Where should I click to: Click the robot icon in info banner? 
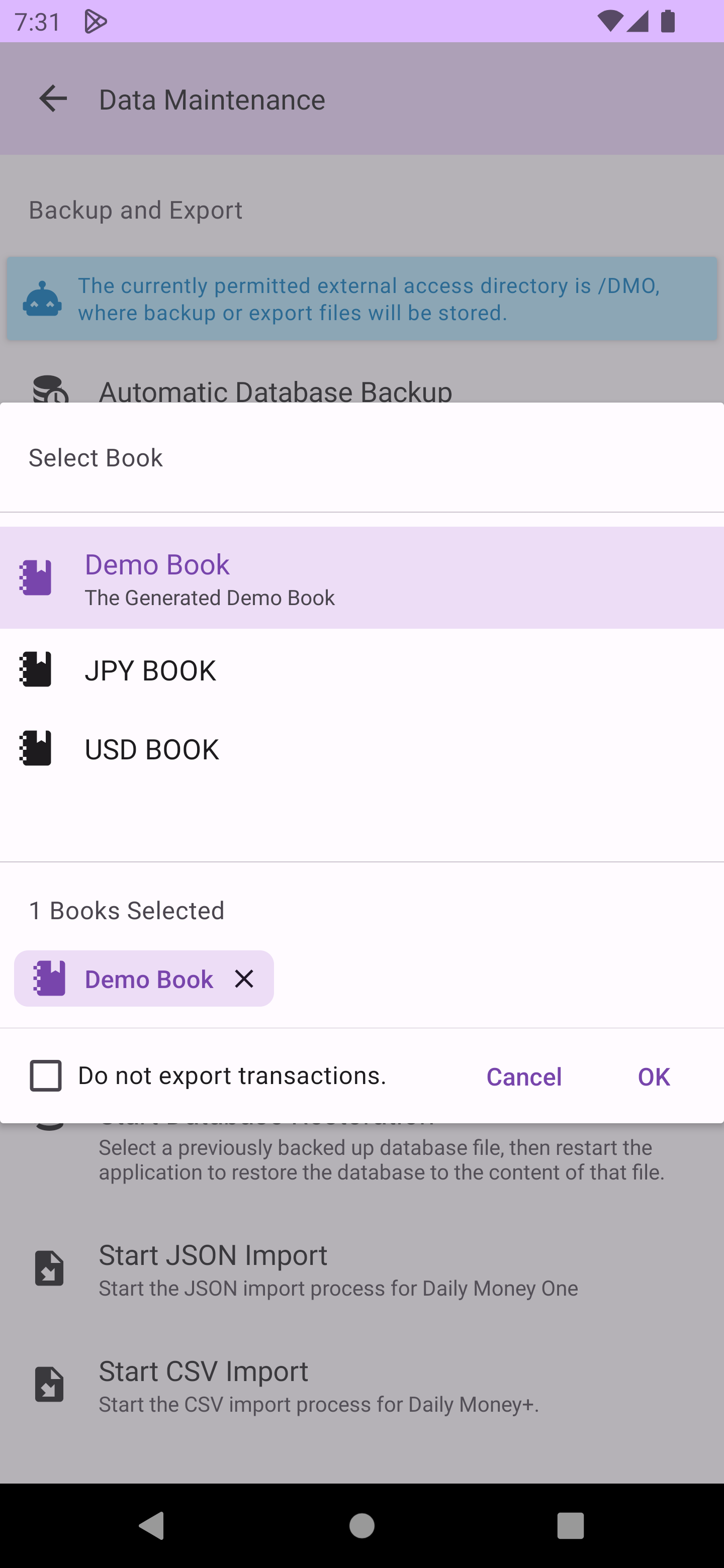click(42, 299)
